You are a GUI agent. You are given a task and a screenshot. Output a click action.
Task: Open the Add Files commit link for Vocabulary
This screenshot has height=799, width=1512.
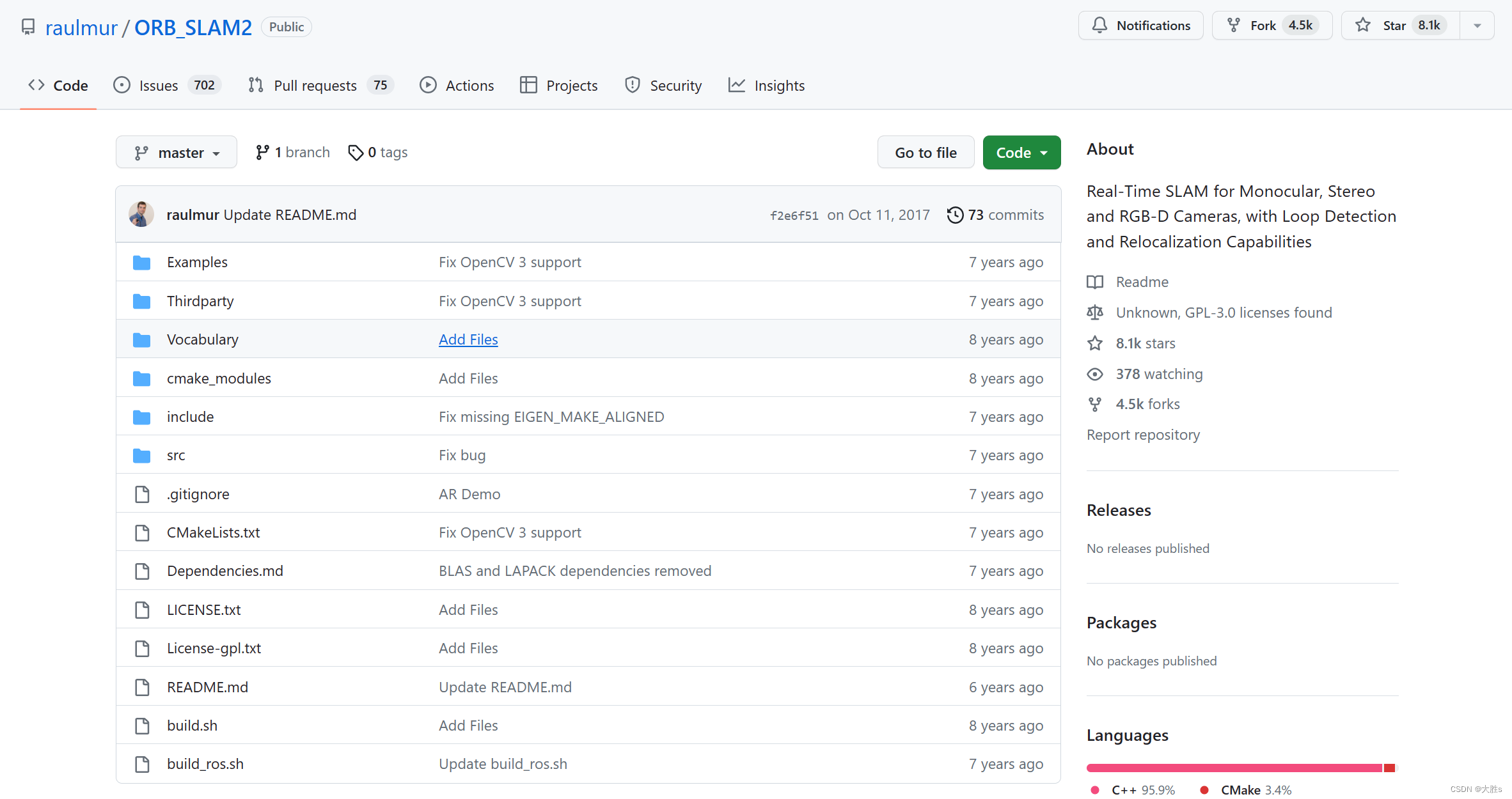pyautogui.click(x=468, y=339)
